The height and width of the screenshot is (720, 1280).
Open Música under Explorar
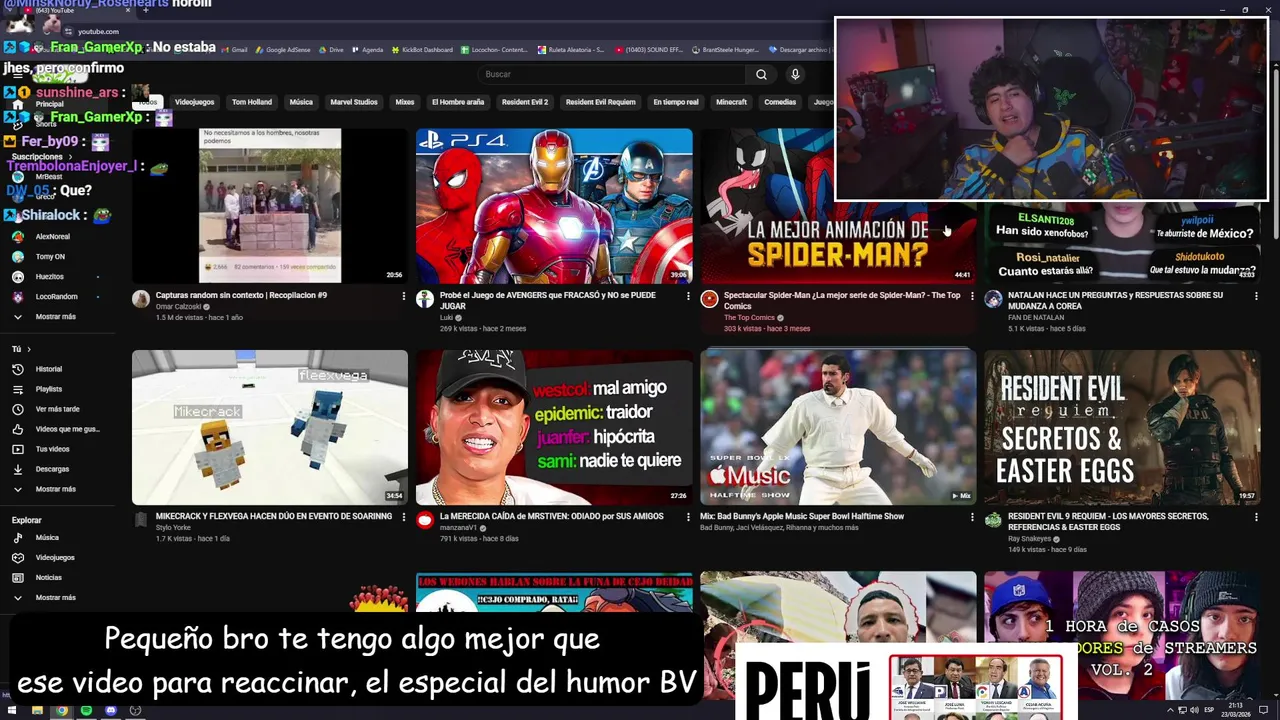(47, 537)
